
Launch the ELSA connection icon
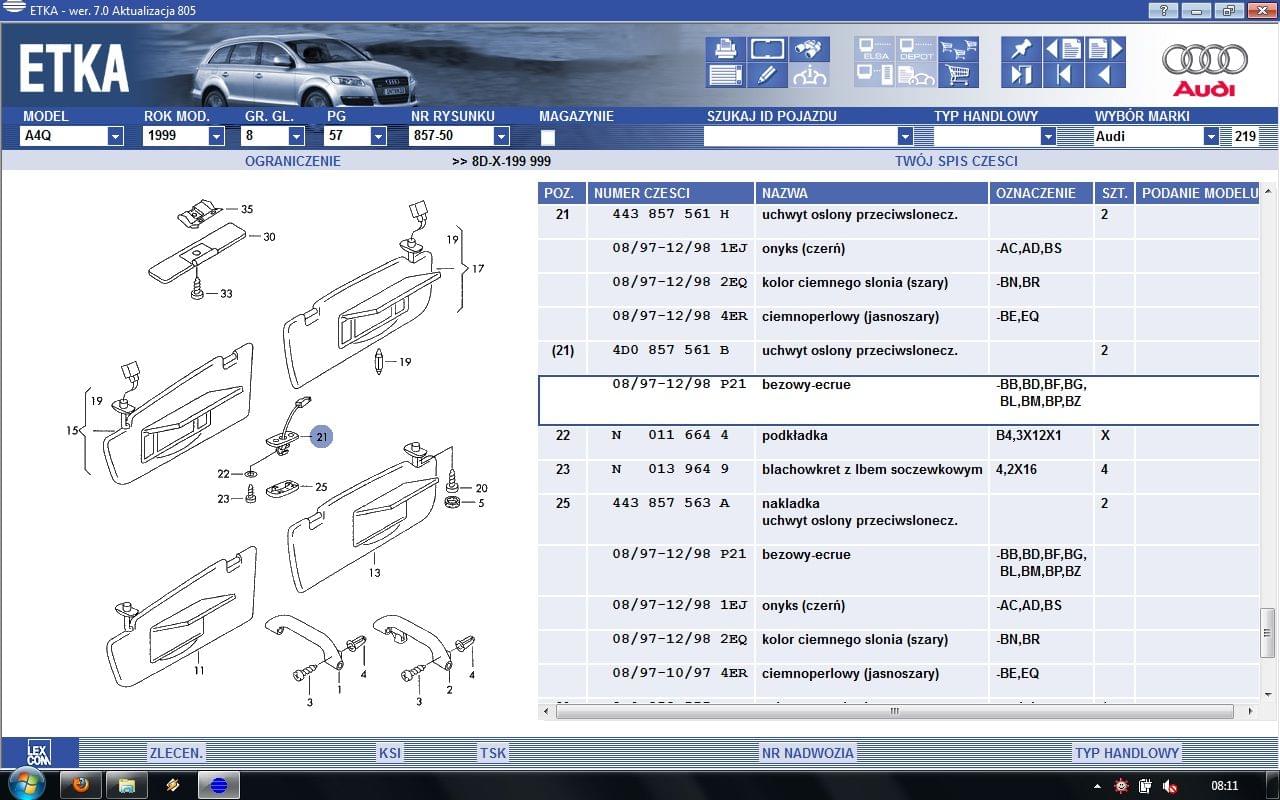pos(875,49)
